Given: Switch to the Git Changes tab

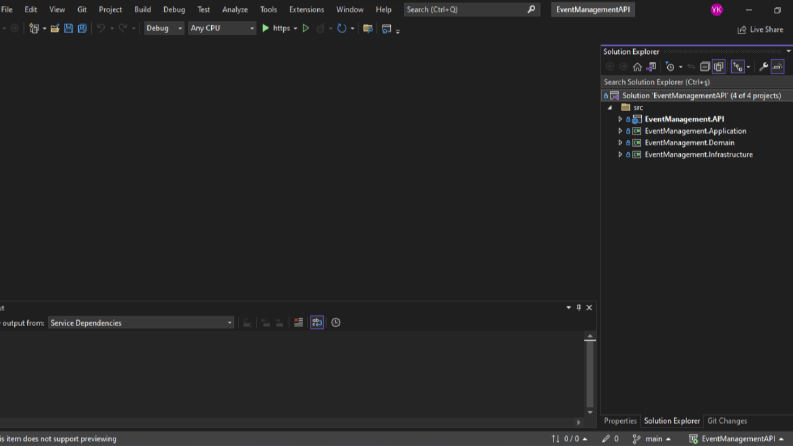Looking at the screenshot, I should (x=727, y=421).
